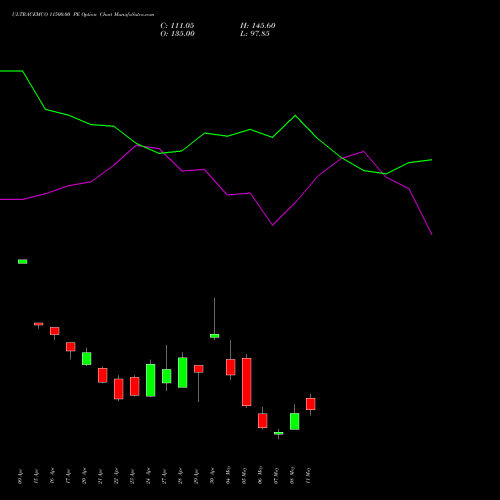Select the green 30 Apr candlestick body
The height and width of the screenshot is (500, 500).
[x=215, y=336]
